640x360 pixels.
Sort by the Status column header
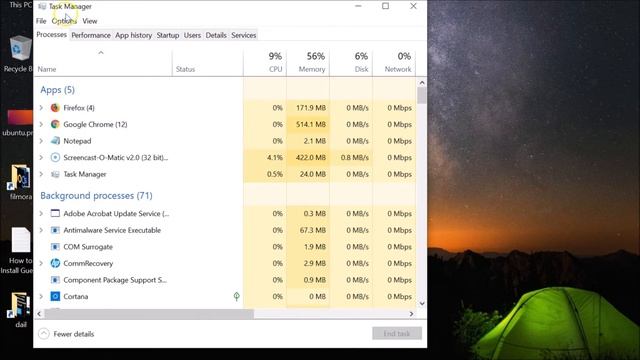(207, 62)
